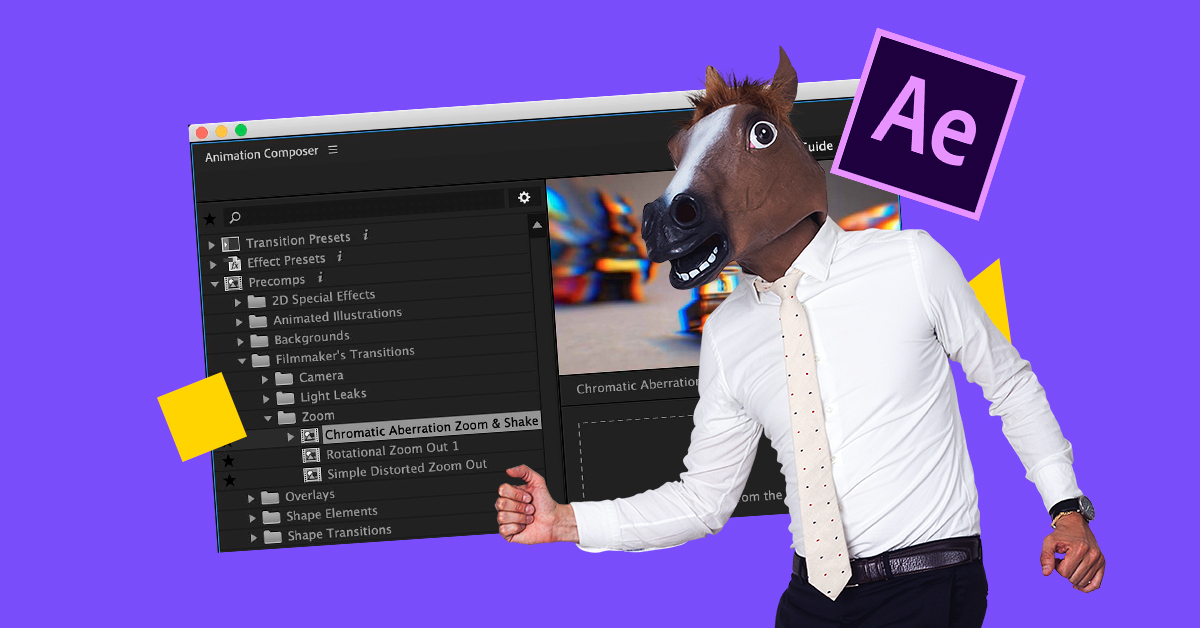Click the Filmmaker's Transitions folder icon

tap(261, 360)
